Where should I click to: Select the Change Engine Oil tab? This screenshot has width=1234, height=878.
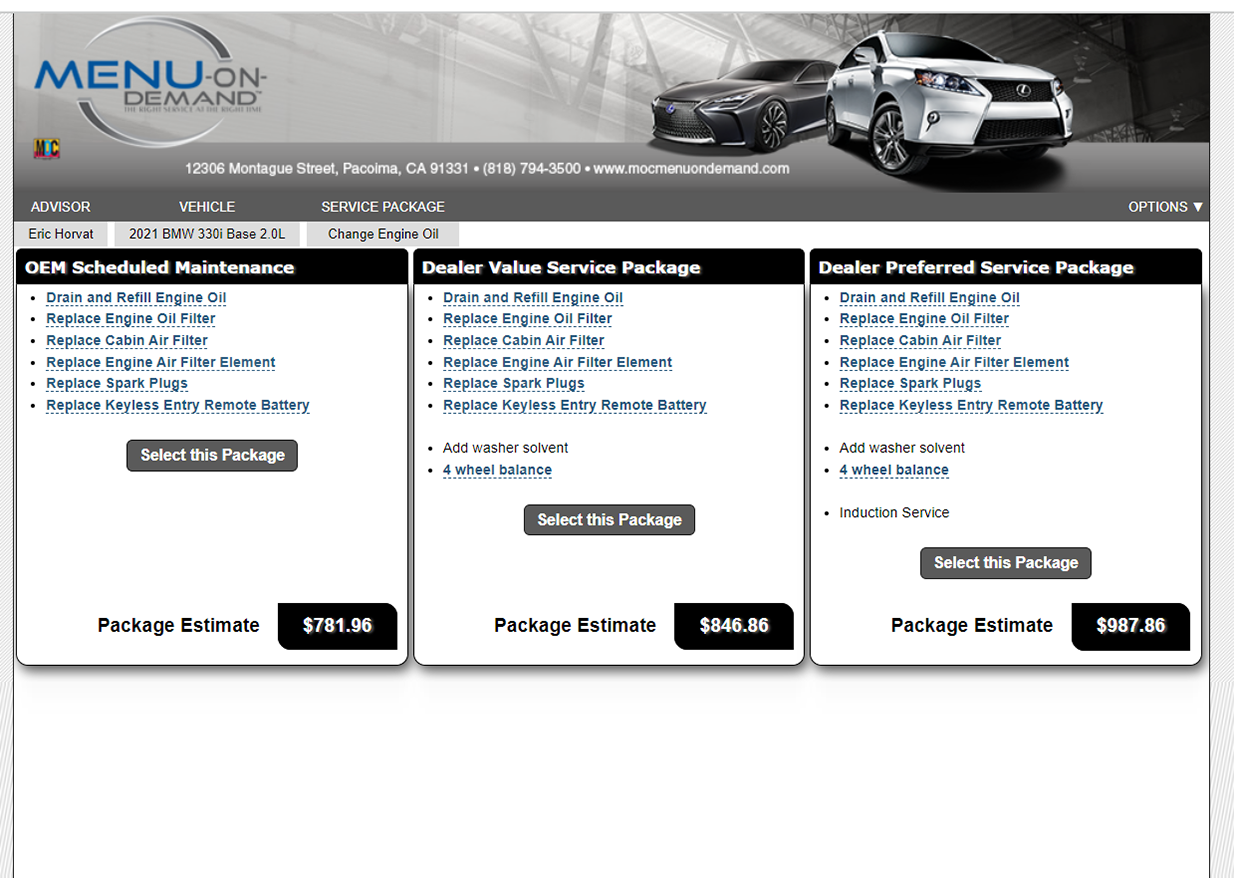[x=383, y=234]
